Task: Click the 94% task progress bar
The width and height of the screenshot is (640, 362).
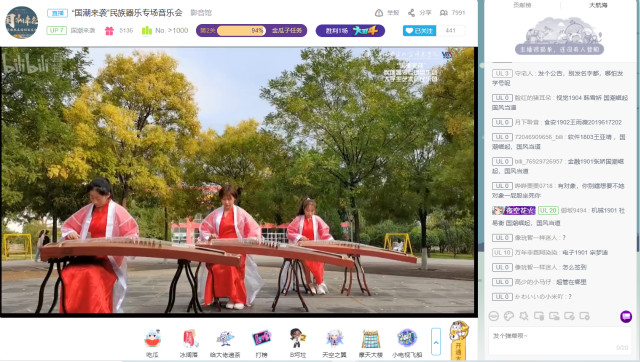Action: click(x=241, y=31)
